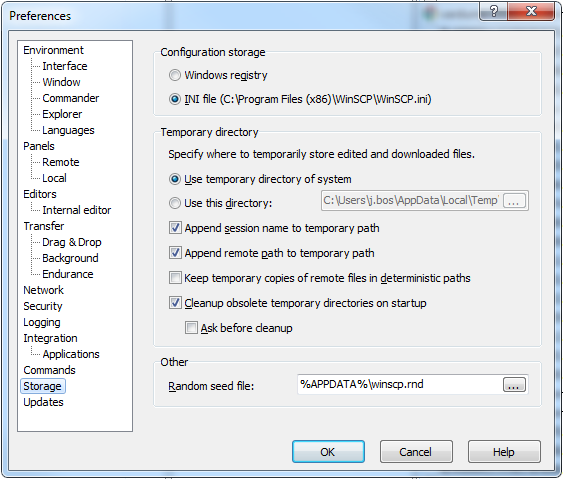Viewport: 563px width, 479px height.
Task: Check the Ask before cleanup box
Action: pyautogui.click(x=191, y=328)
